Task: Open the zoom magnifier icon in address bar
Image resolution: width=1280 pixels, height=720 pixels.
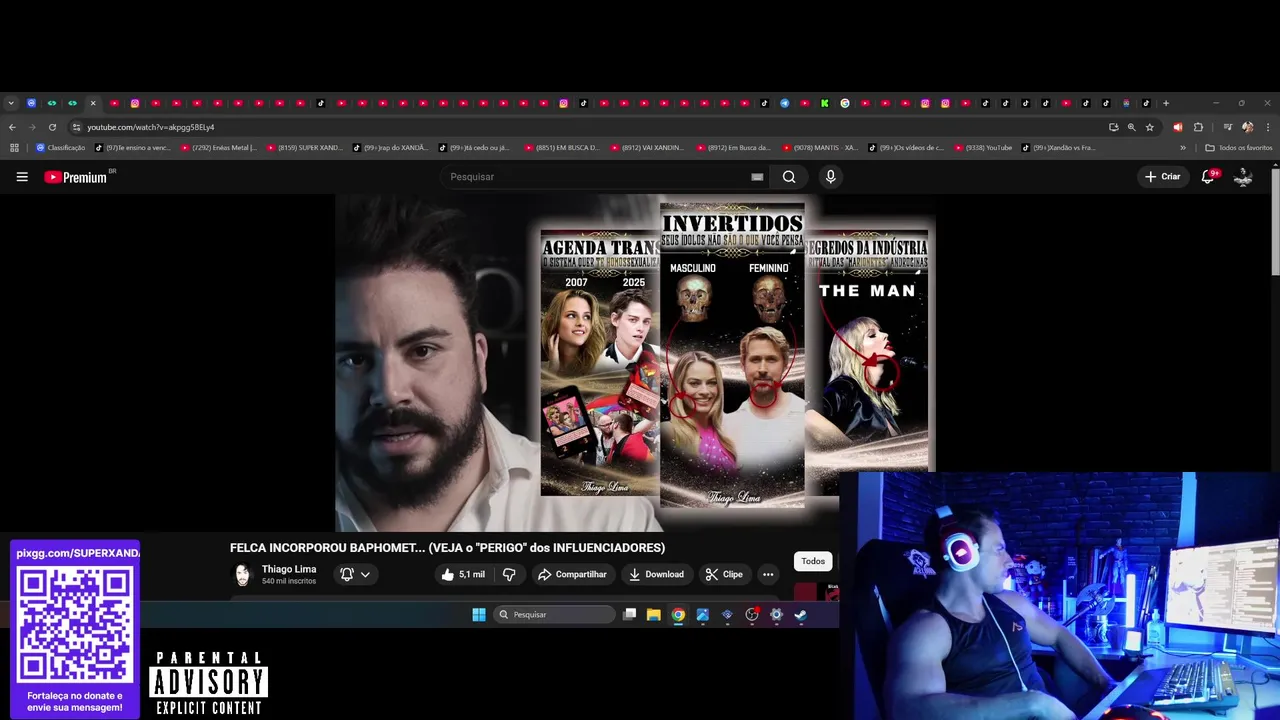Action: (1132, 127)
